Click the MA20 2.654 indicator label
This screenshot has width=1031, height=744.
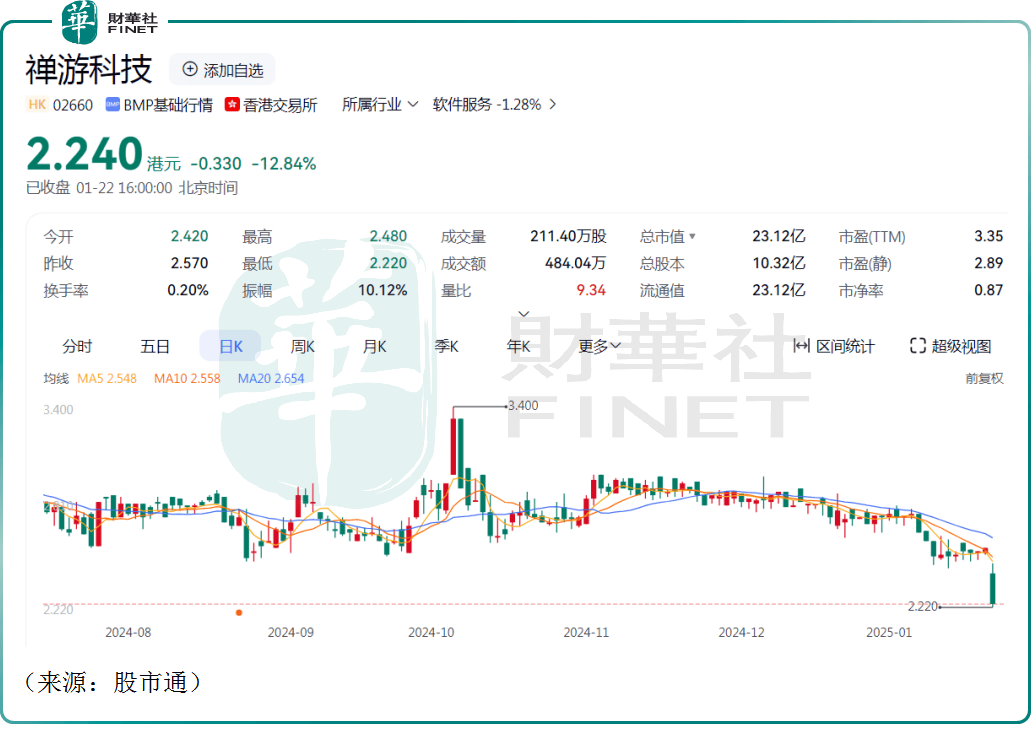[x=271, y=379]
